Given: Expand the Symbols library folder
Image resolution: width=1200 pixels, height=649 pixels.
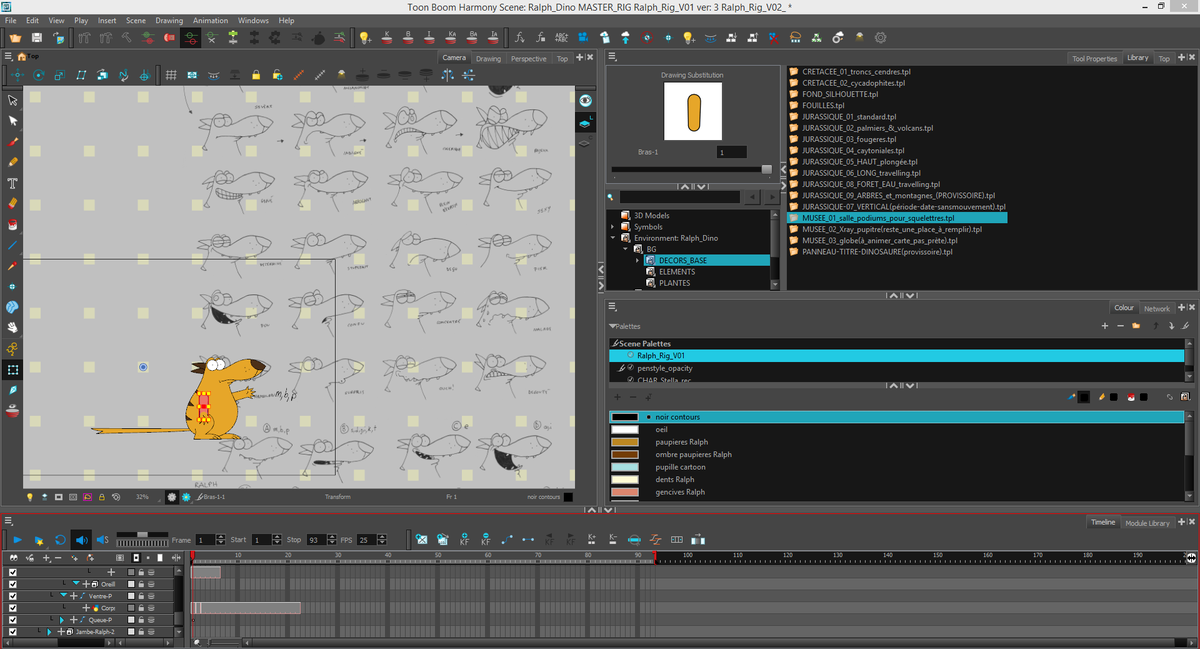Looking at the screenshot, I should pyautogui.click(x=613, y=227).
